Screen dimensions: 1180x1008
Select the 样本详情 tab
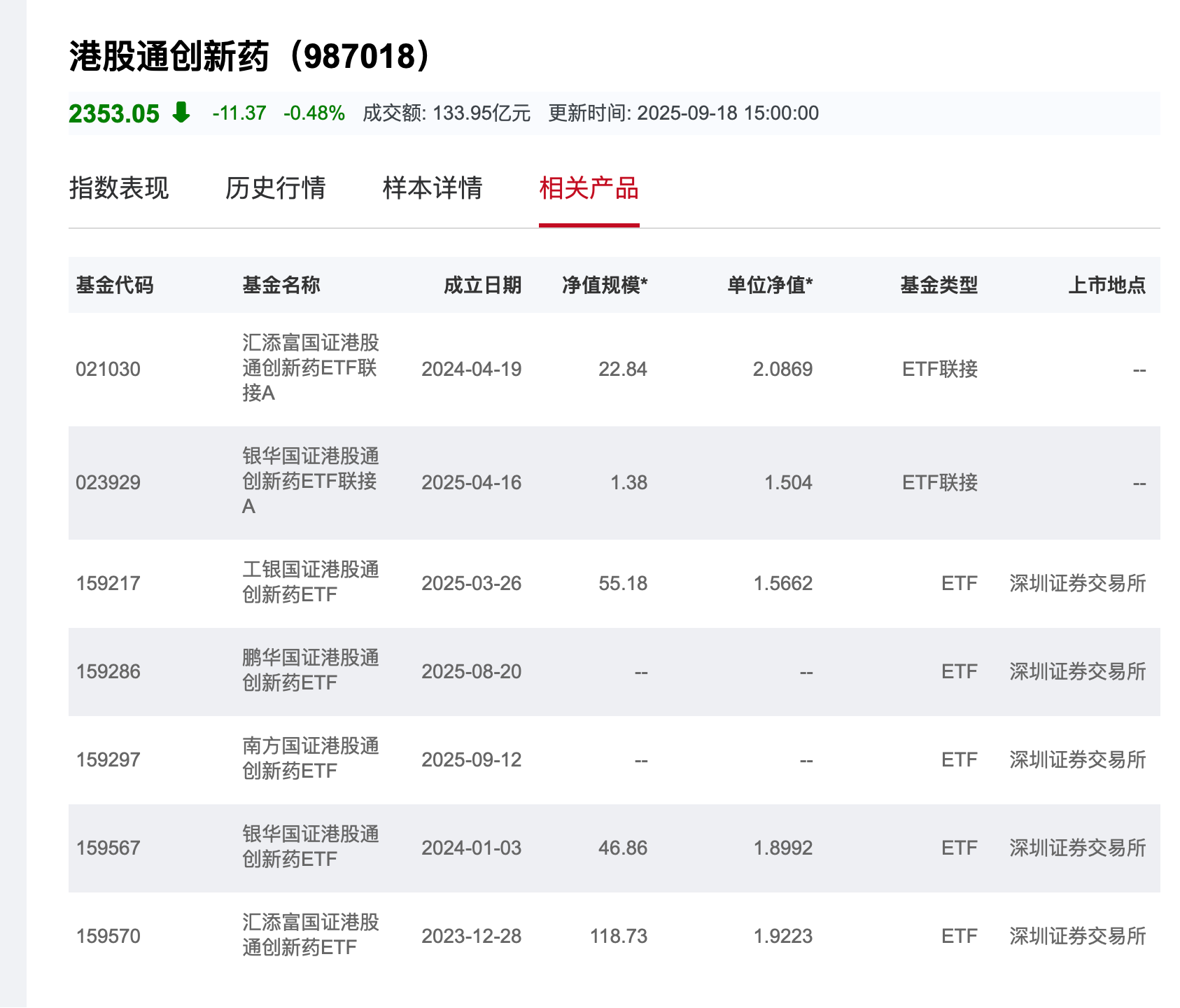(x=432, y=188)
